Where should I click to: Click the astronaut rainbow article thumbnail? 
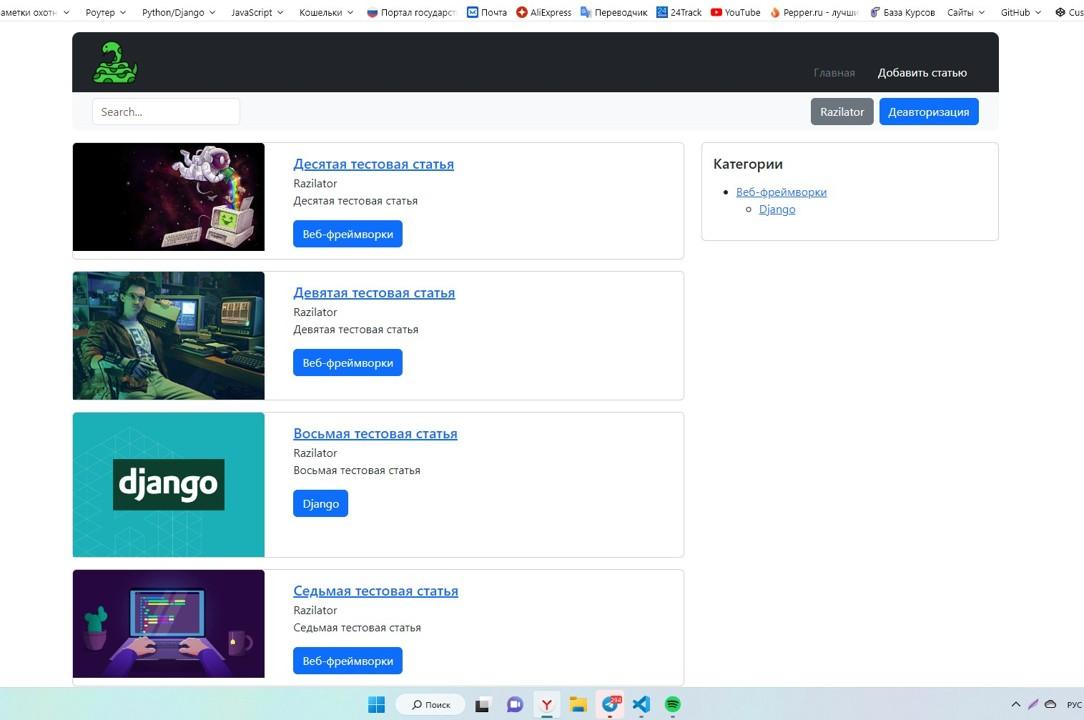169,197
